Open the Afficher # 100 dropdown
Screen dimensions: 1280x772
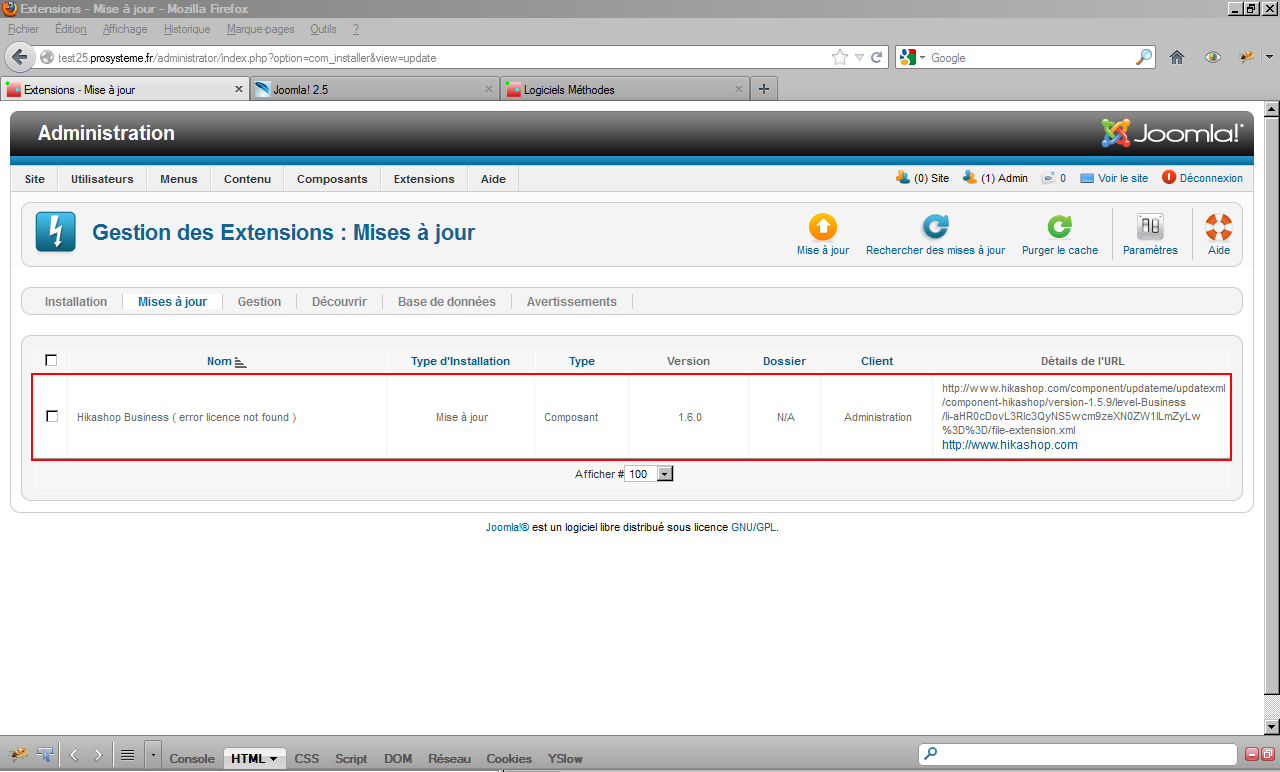(x=649, y=474)
